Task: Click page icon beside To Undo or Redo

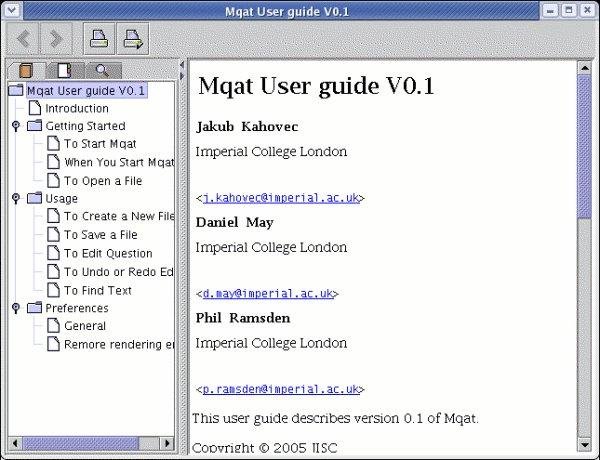Action: pos(53,271)
